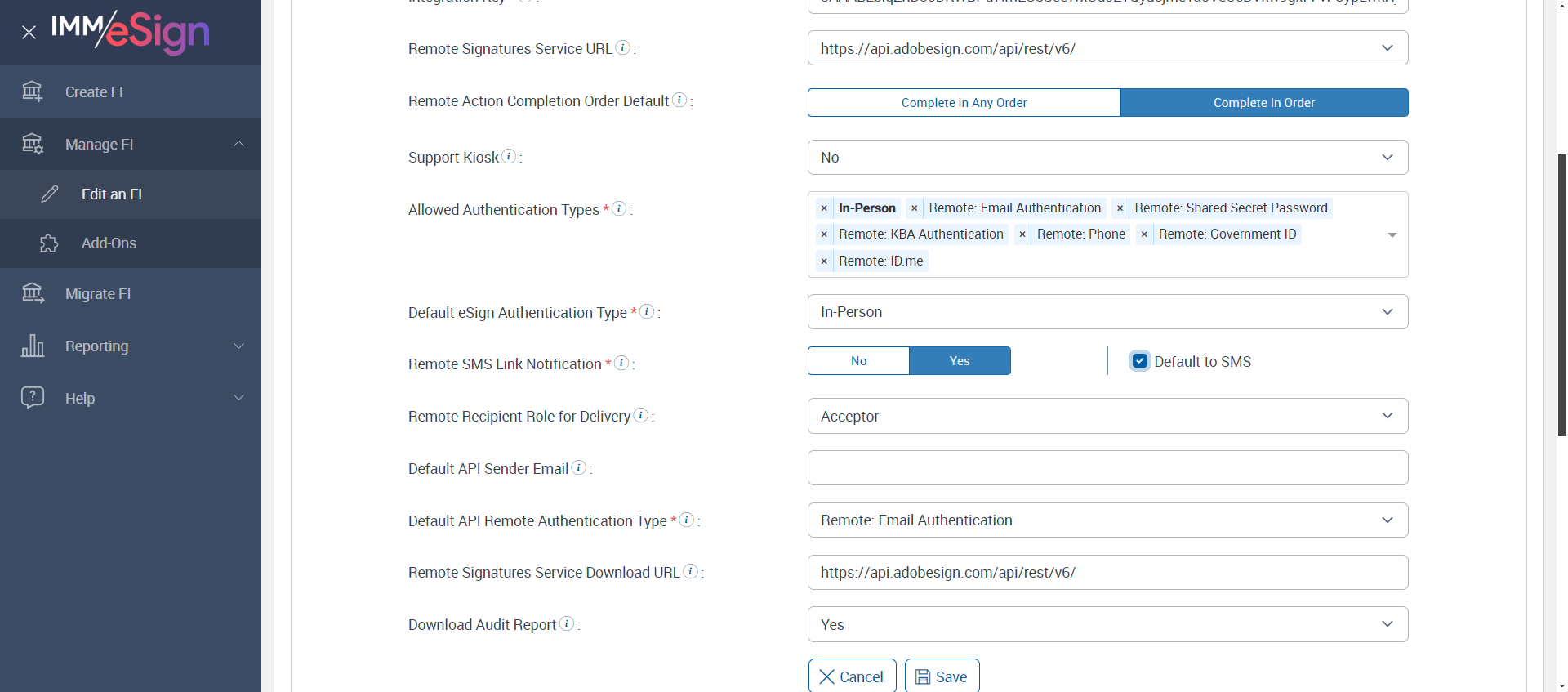Open Default eSign Authentication Type dropdown

click(1107, 312)
